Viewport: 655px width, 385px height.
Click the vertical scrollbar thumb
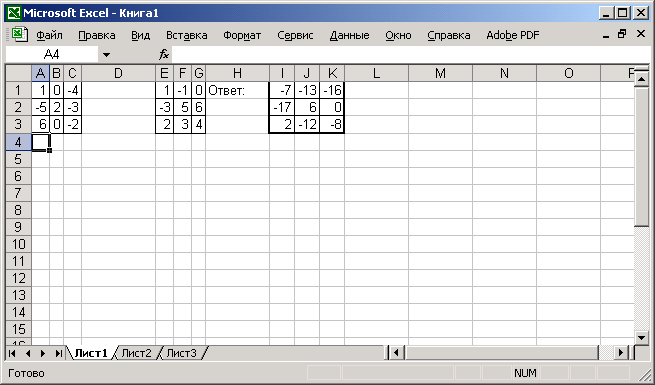(x=641, y=157)
